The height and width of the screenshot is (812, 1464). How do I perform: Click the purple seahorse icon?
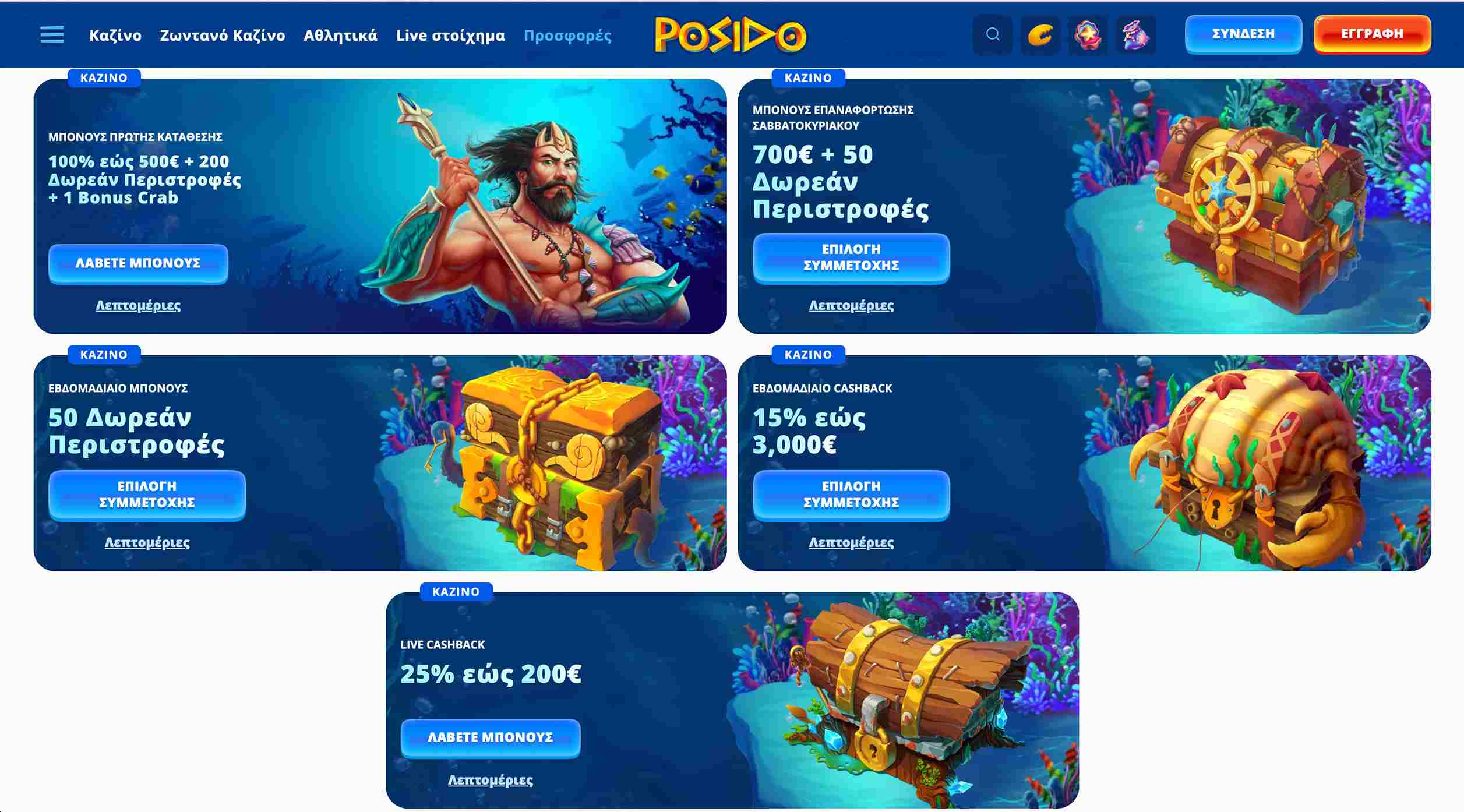click(1135, 35)
